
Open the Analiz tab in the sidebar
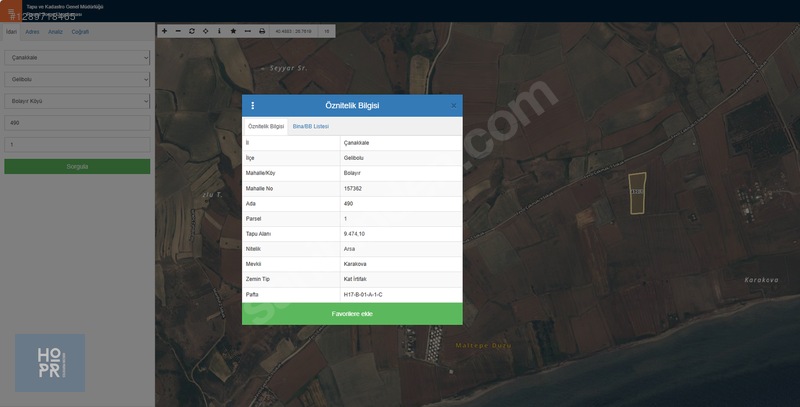(x=55, y=32)
